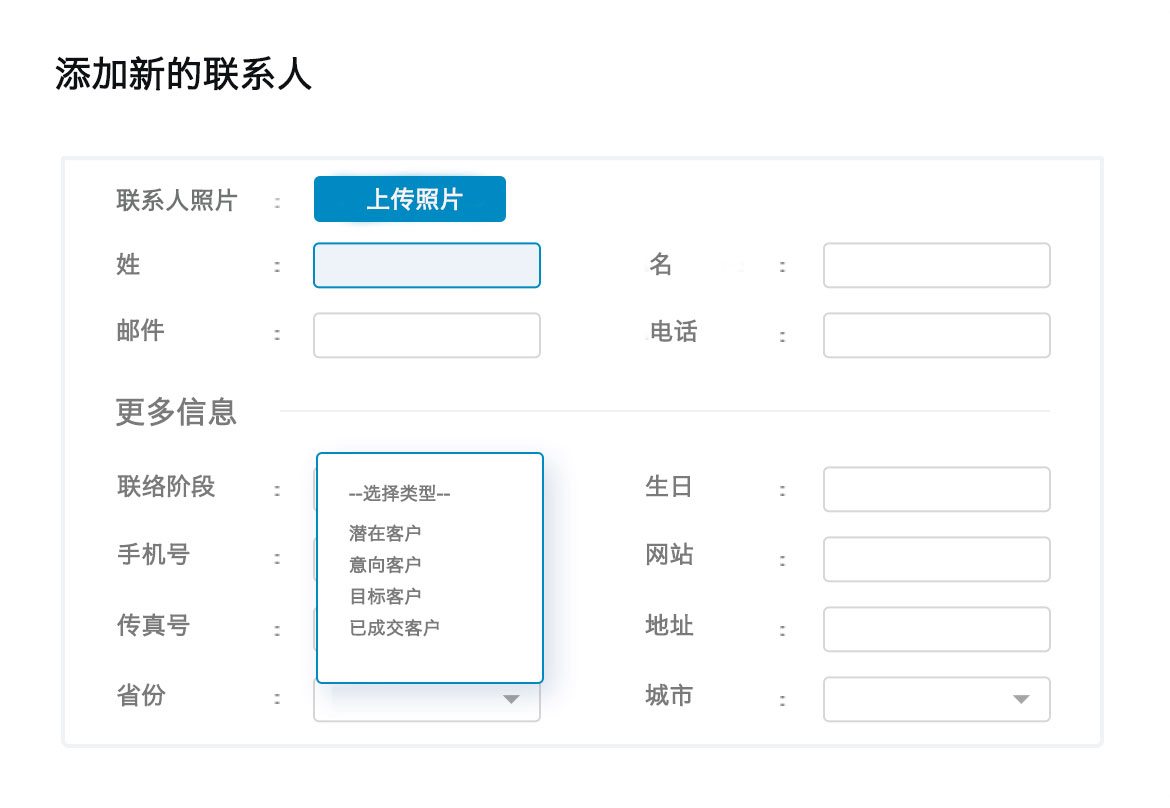Click the 名 given name input field
The image size is (1170, 808).
[936, 265]
